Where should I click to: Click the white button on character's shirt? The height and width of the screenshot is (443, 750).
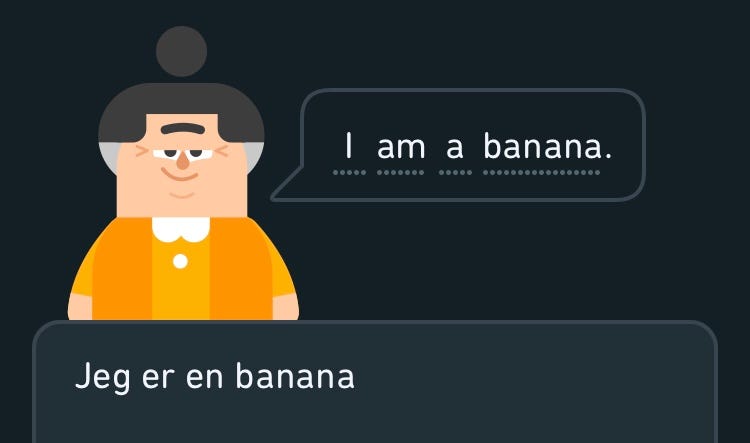(180, 261)
